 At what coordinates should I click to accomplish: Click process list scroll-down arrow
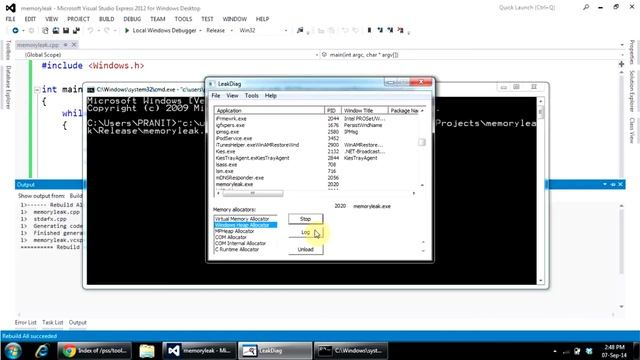[422, 185]
